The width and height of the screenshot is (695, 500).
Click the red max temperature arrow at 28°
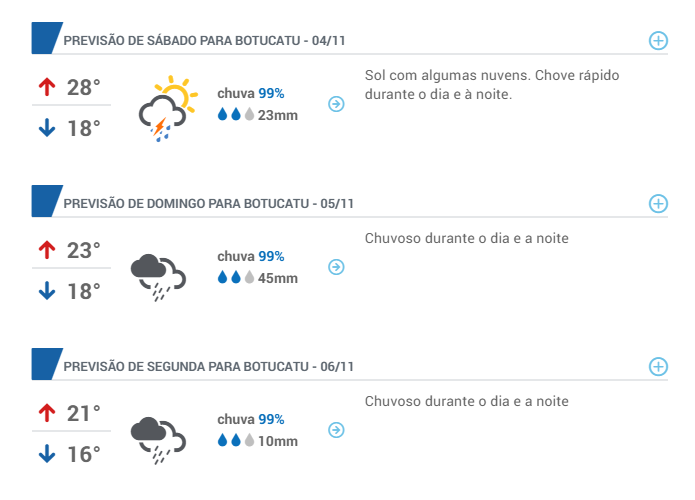[x=47, y=87]
